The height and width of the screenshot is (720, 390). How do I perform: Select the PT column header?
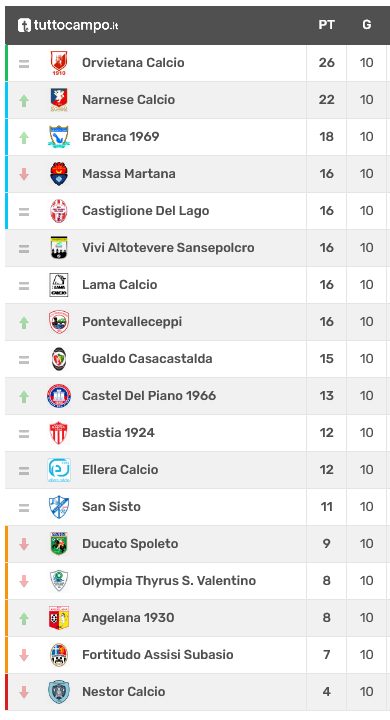coord(327,25)
